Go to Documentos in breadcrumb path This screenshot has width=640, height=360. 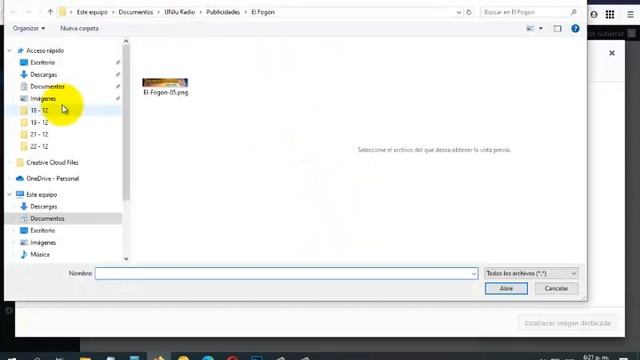click(x=136, y=12)
